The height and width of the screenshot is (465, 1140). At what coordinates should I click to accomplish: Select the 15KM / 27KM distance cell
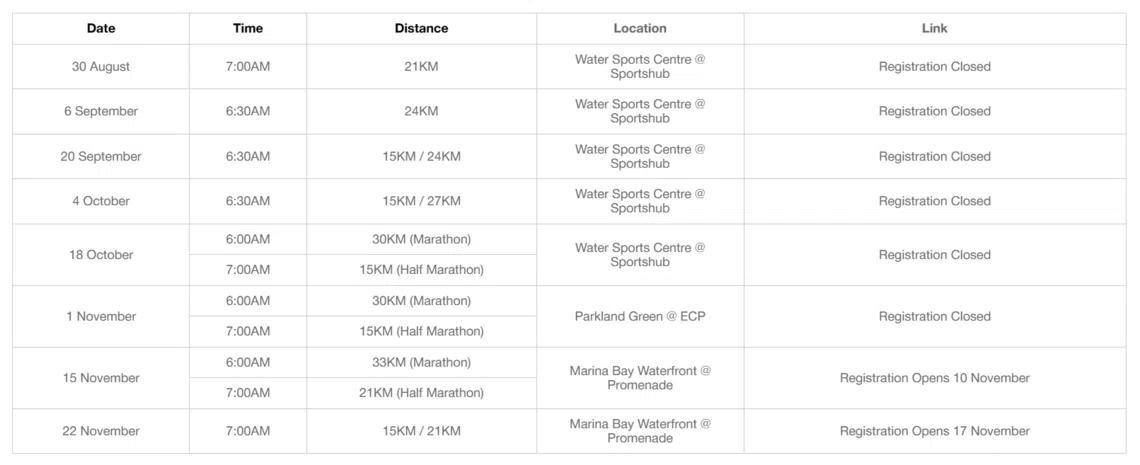pyautogui.click(x=421, y=201)
